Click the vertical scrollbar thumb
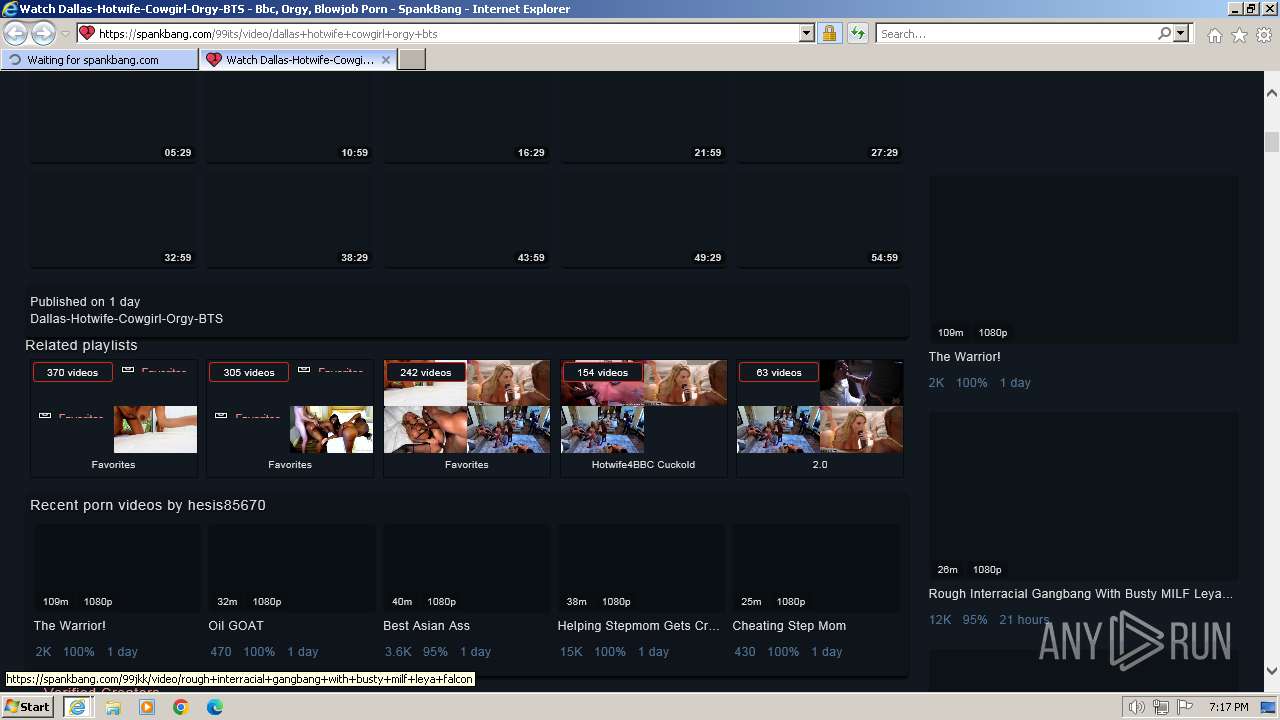 click(x=1272, y=141)
